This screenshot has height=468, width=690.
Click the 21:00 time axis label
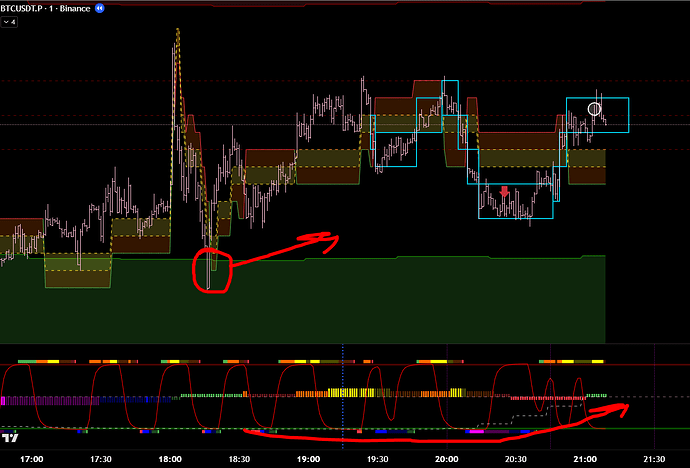(585, 459)
